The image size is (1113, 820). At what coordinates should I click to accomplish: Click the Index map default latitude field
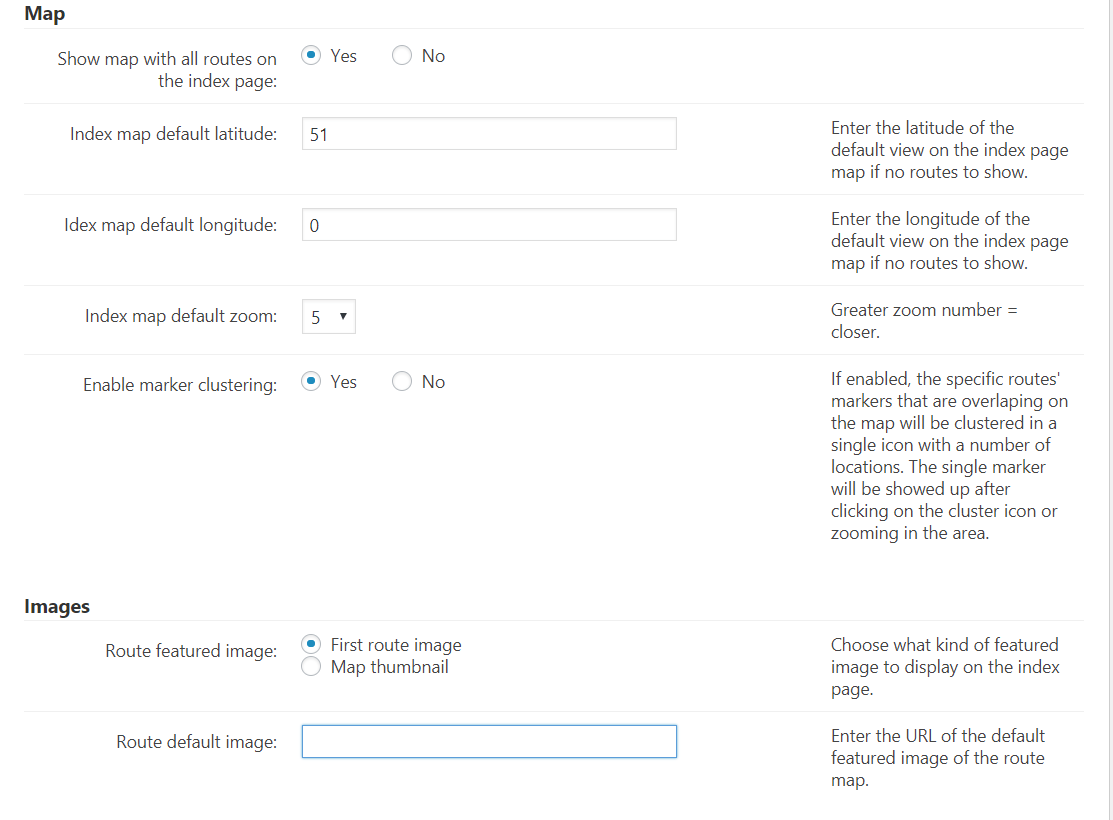point(489,134)
